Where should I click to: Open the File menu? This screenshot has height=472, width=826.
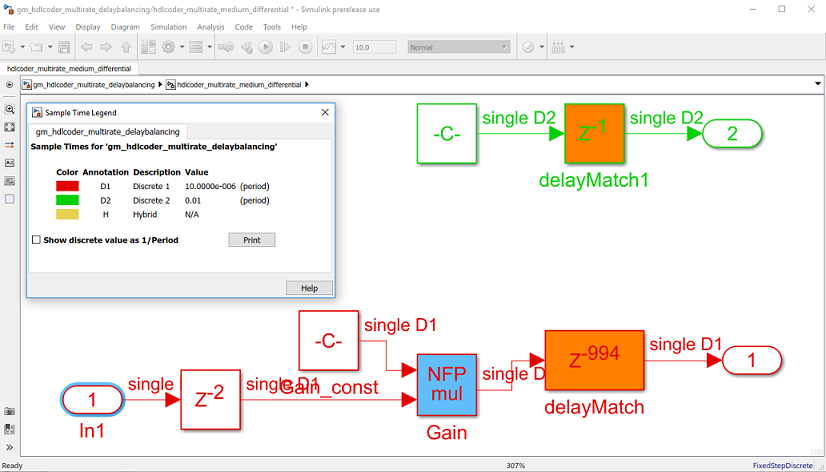tap(9, 27)
